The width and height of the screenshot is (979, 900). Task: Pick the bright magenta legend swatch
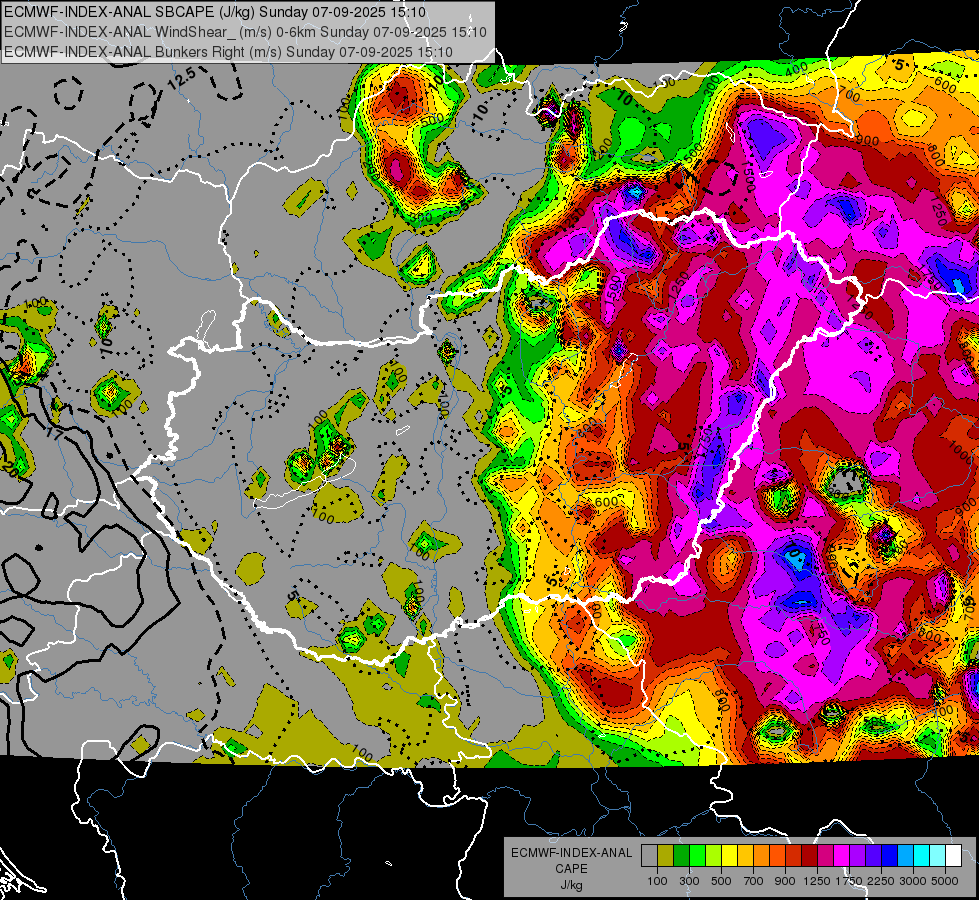842,856
